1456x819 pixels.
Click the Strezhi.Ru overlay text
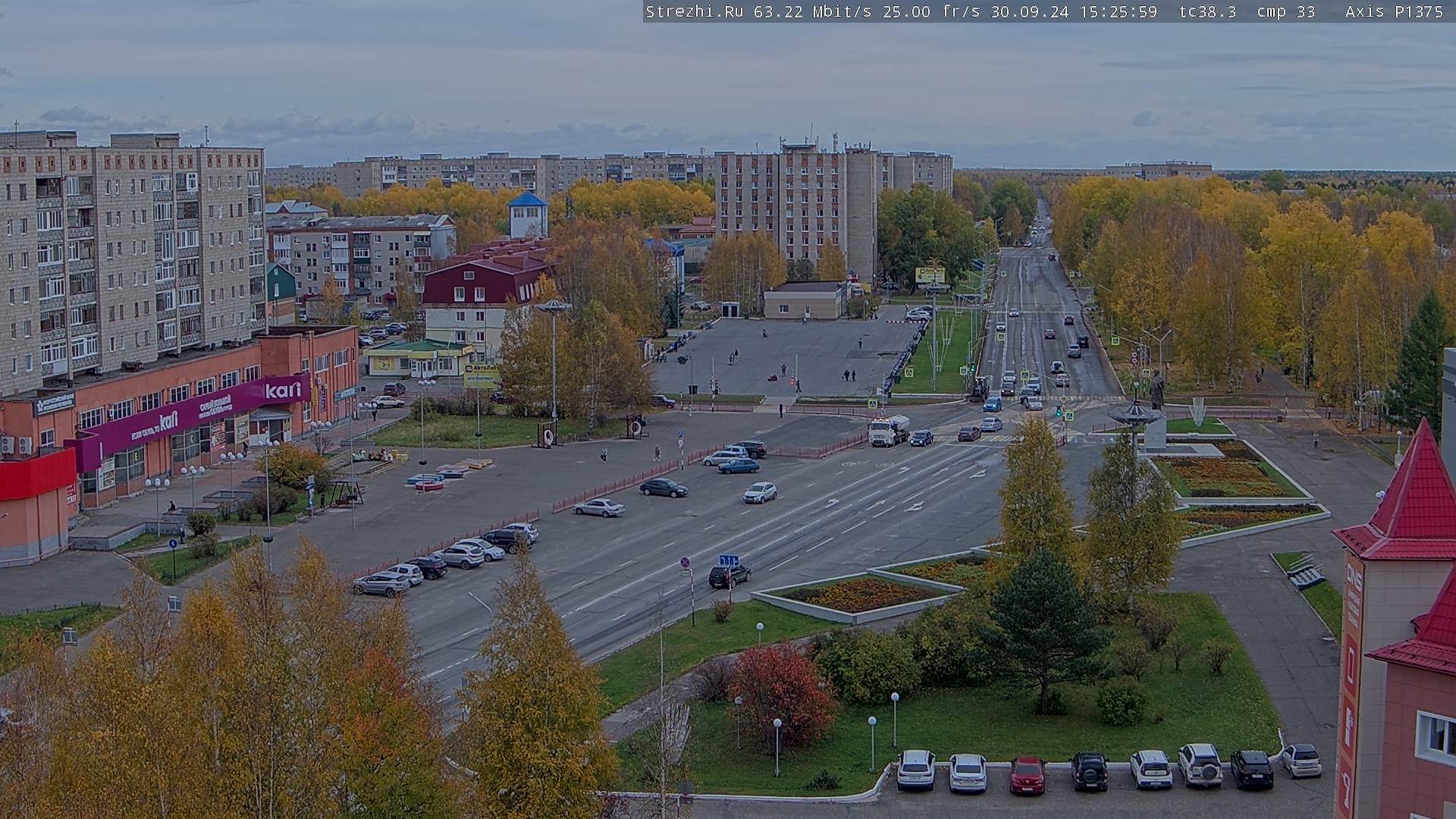pos(694,11)
